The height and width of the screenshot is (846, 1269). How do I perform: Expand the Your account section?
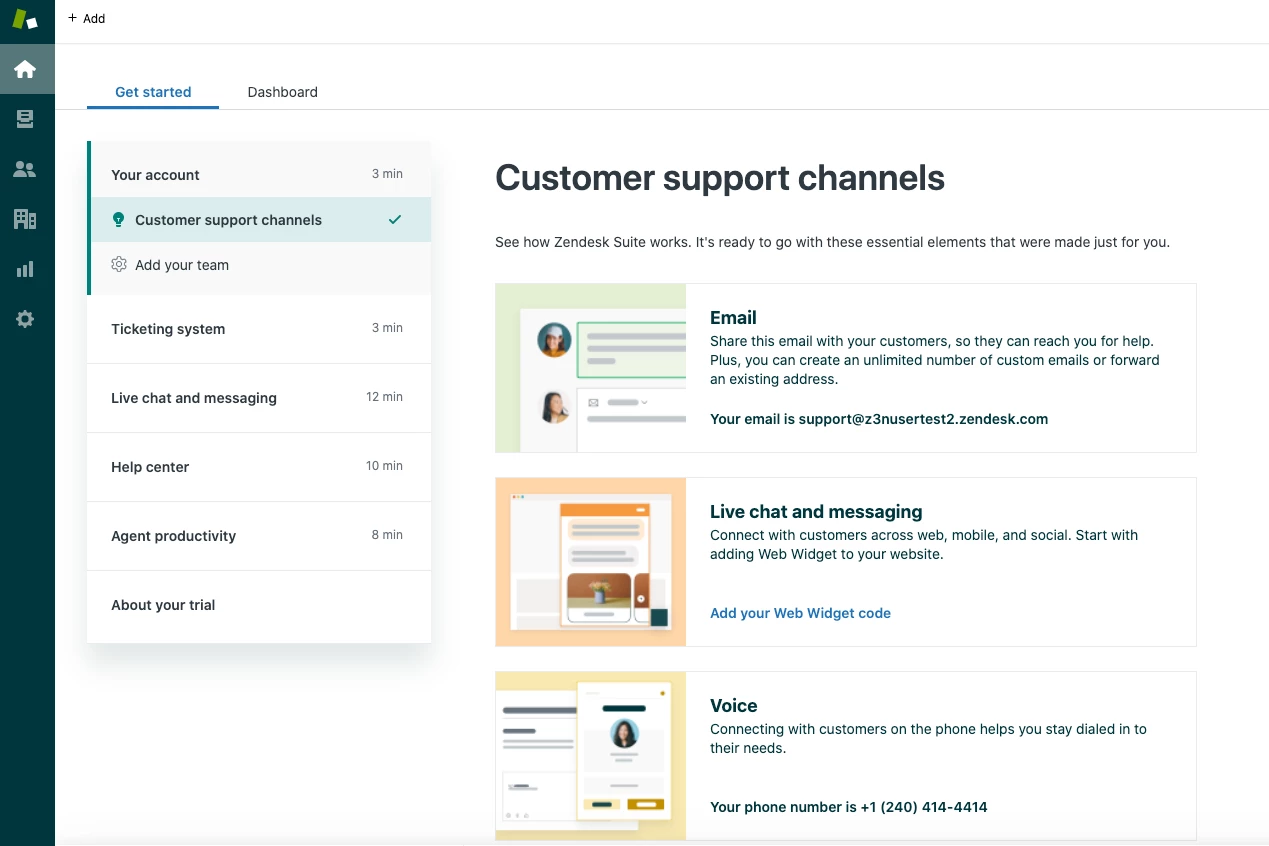click(x=261, y=174)
